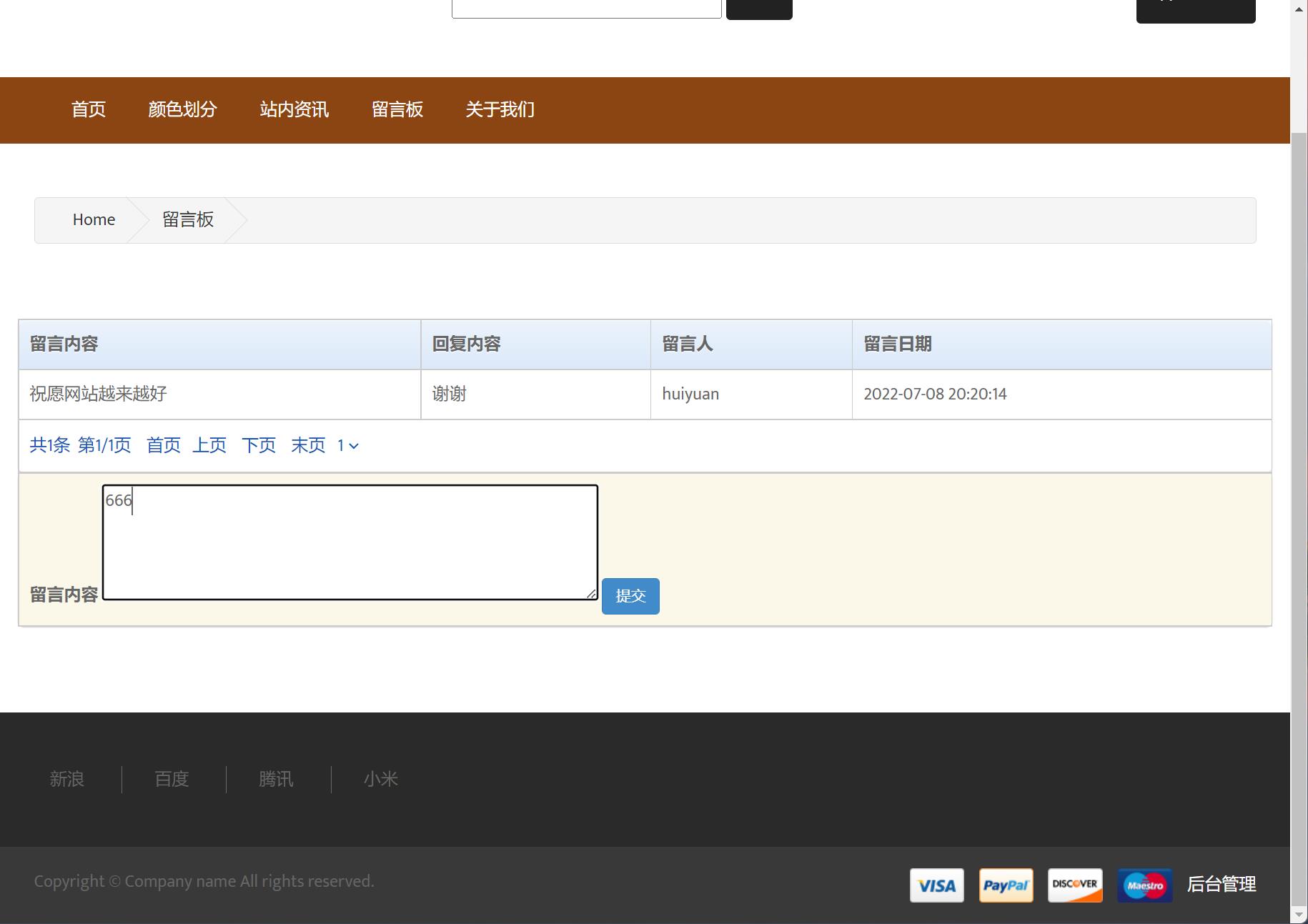Open the 后台管理 admin link
The height and width of the screenshot is (924, 1308).
pyautogui.click(x=1222, y=885)
